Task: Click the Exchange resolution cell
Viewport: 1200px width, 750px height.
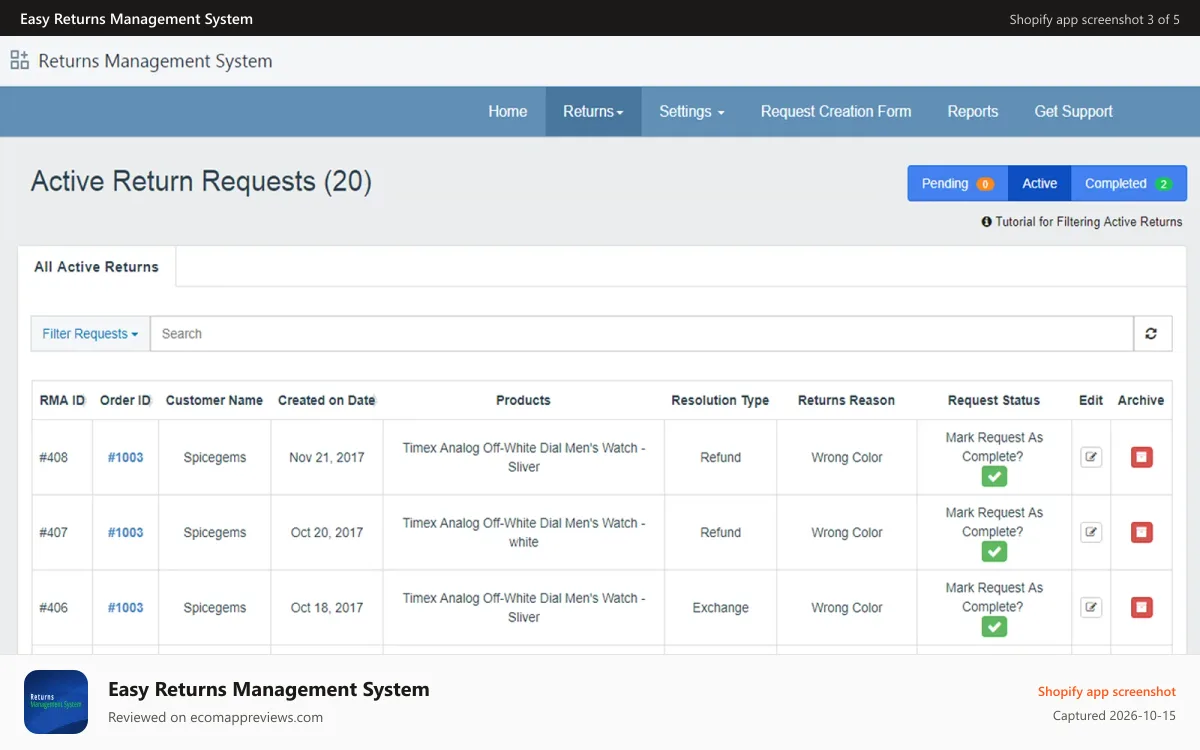Action: coord(720,607)
